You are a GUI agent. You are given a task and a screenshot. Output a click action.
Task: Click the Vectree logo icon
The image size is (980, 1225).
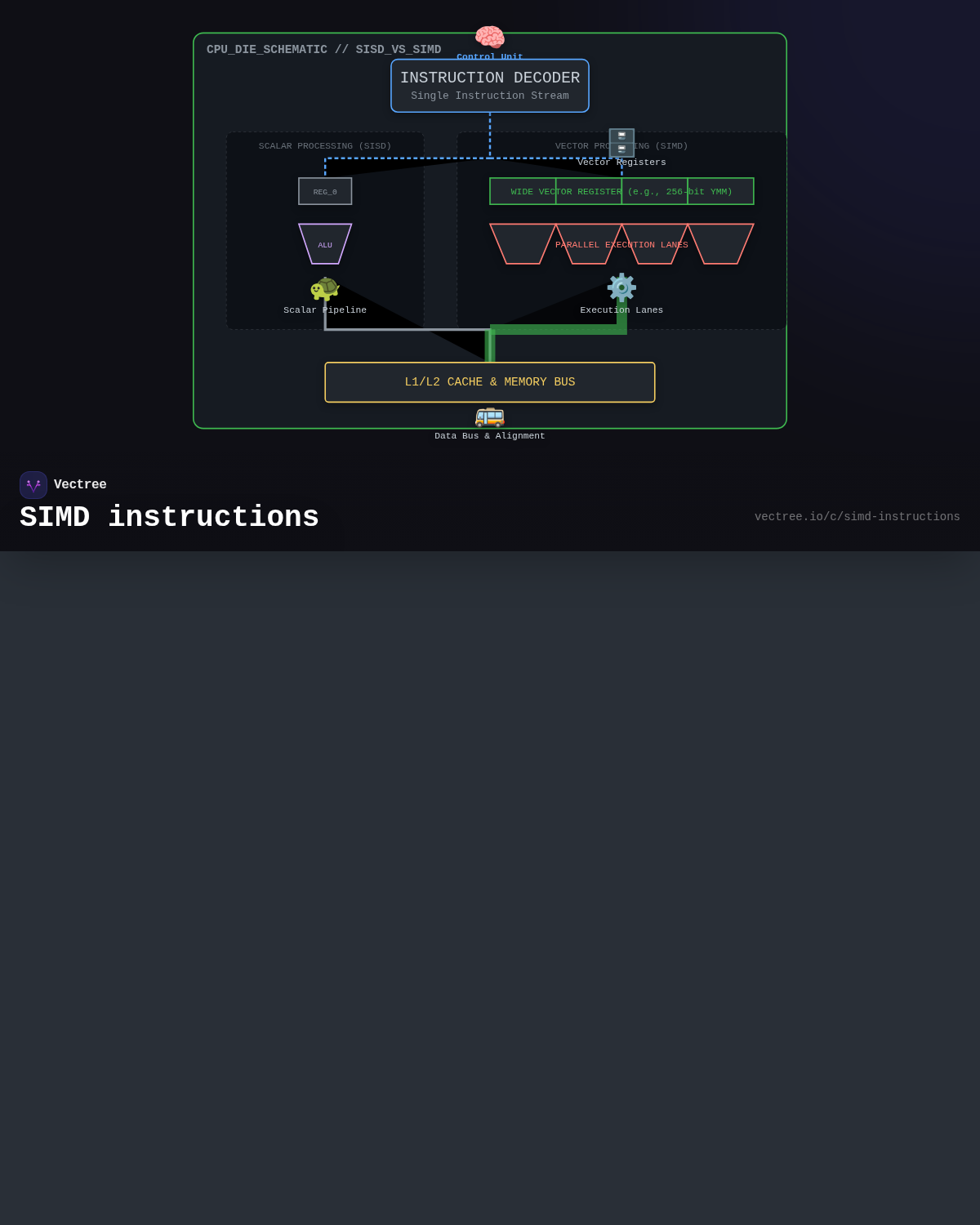(33, 484)
